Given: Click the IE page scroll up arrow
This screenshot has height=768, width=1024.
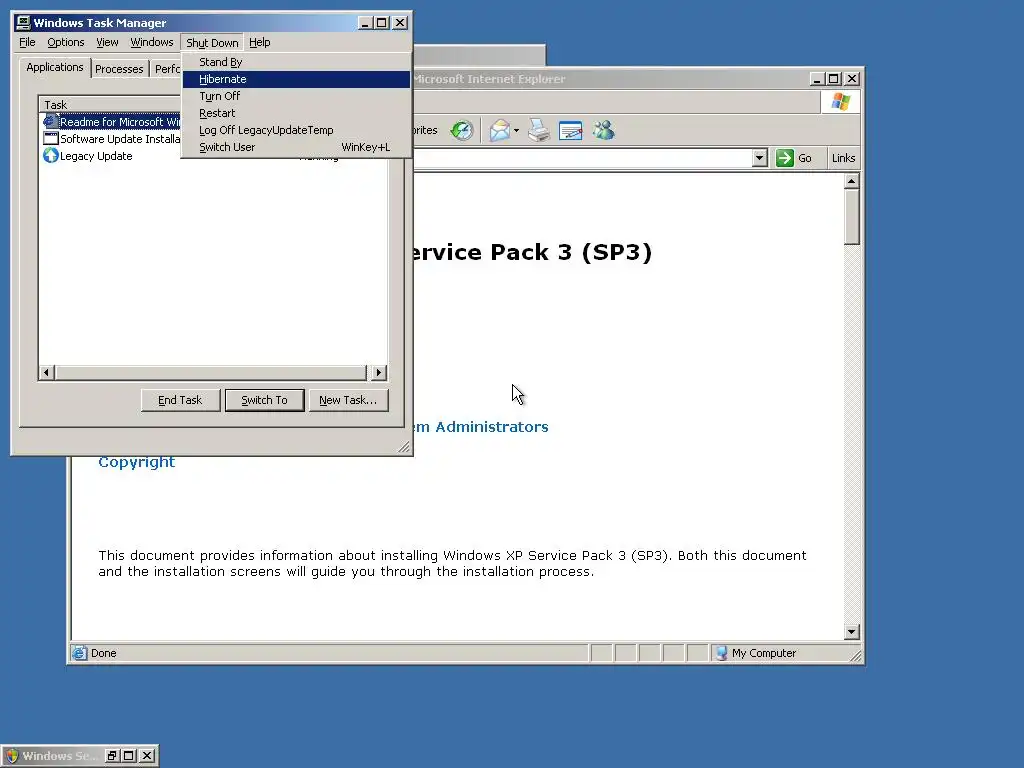Looking at the screenshot, I should tap(852, 182).
